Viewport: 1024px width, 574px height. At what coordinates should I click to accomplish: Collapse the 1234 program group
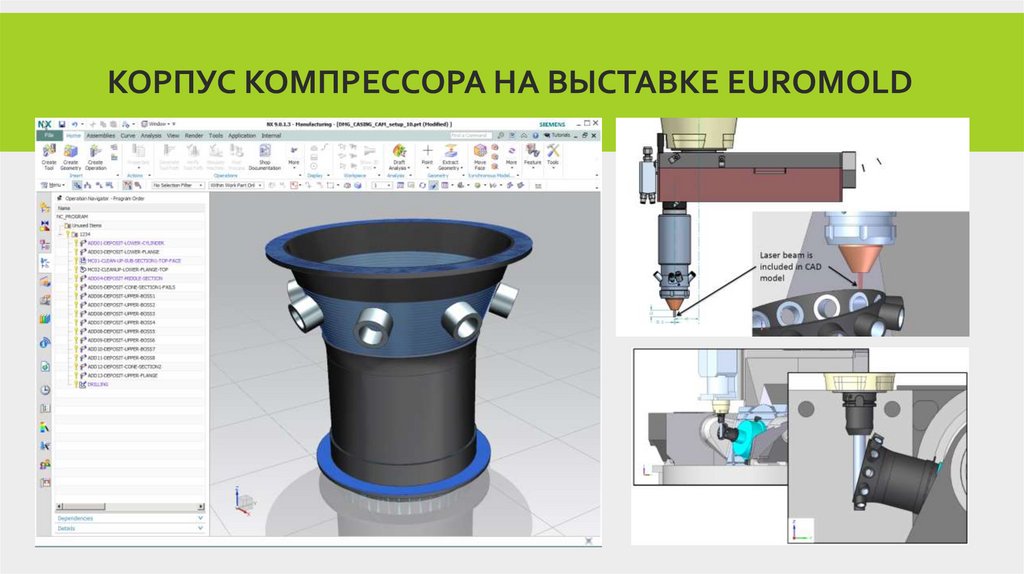(61, 234)
